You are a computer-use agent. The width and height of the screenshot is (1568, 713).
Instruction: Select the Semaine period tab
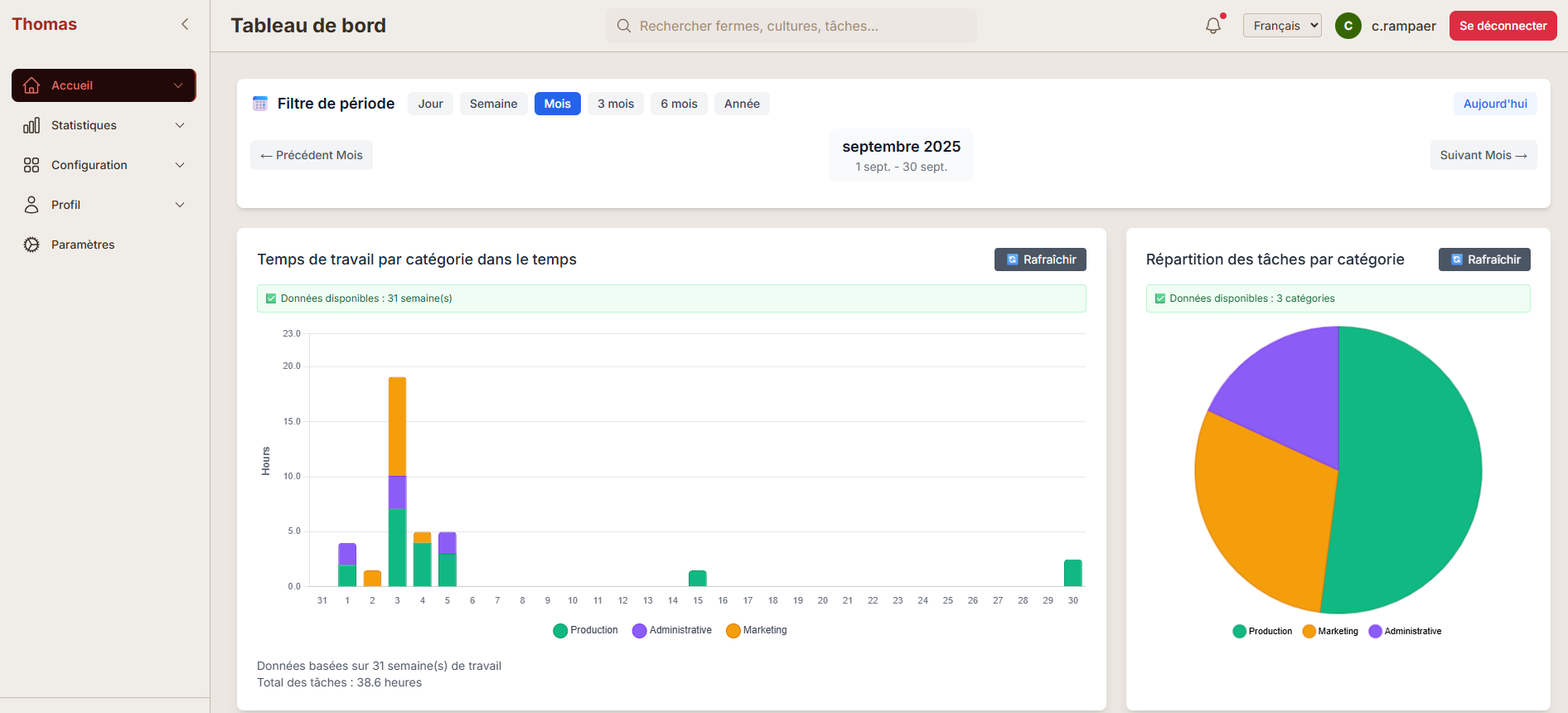(x=493, y=104)
